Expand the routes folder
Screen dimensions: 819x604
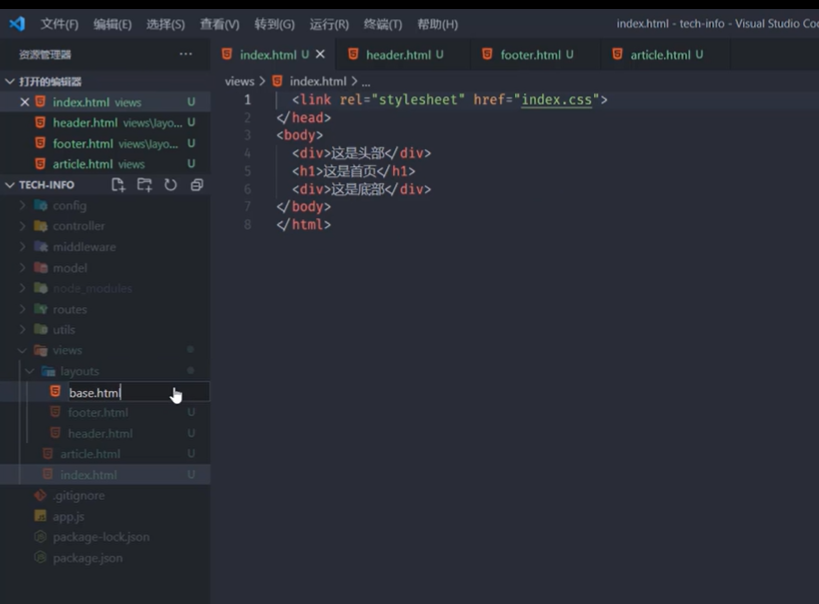105,309
